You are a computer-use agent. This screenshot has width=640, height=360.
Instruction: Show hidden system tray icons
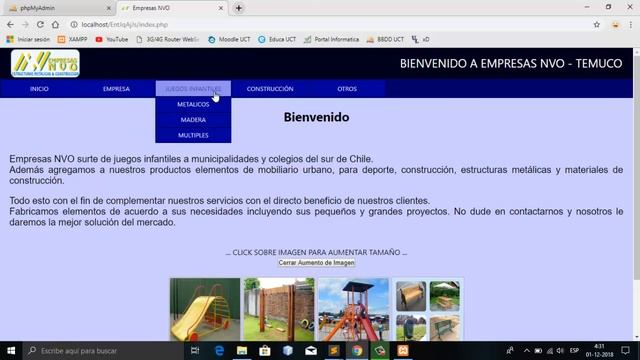click(x=527, y=351)
